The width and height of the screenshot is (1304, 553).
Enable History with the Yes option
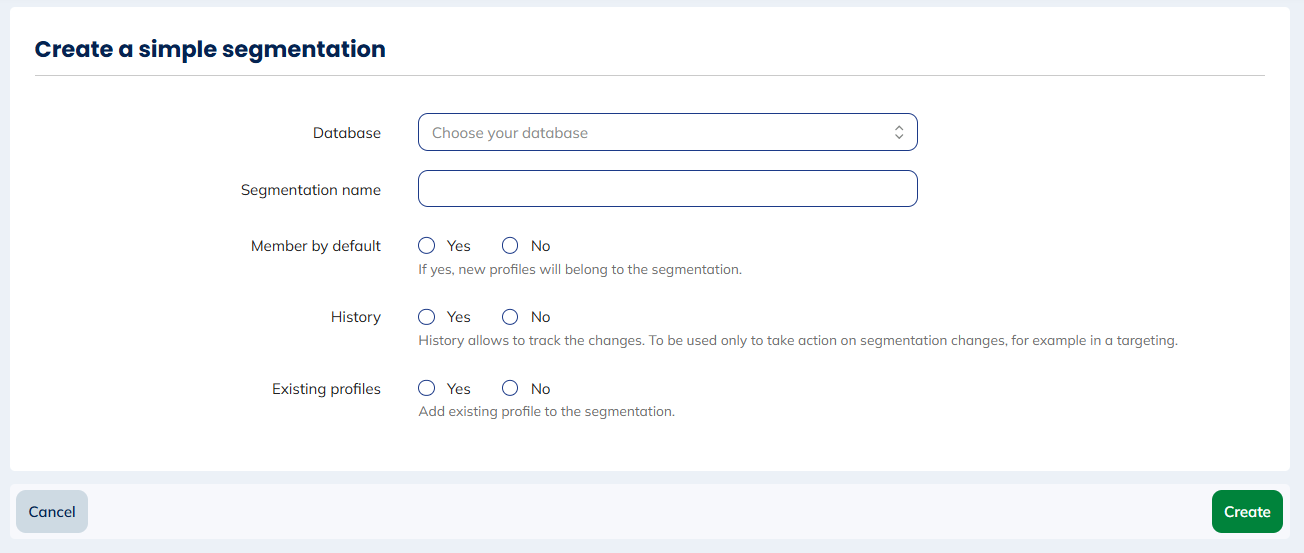(427, 317)
